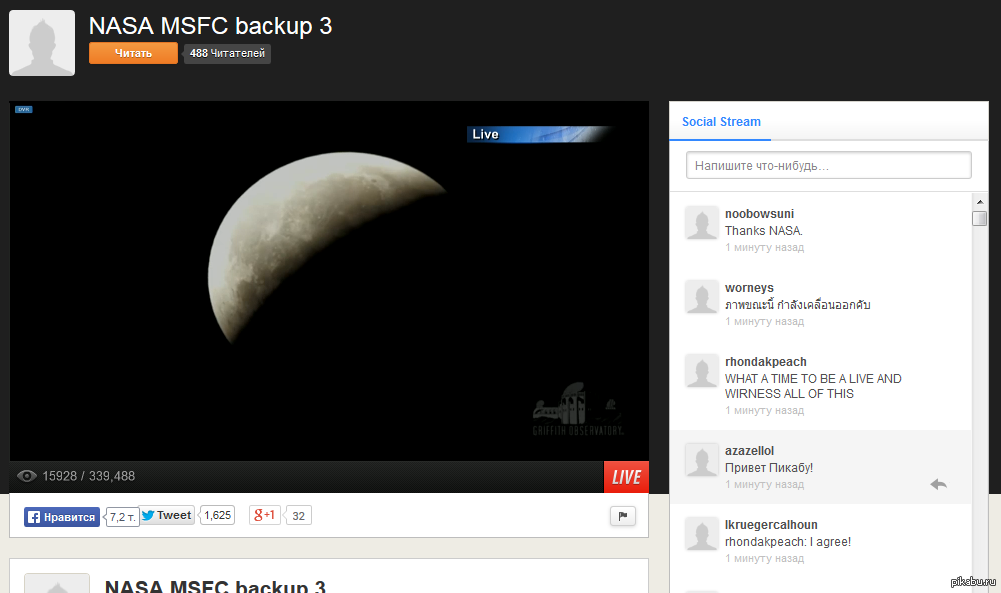Click the Google +1 count 32
Viewport: 1001px width, 593px height.
point(298,516)
